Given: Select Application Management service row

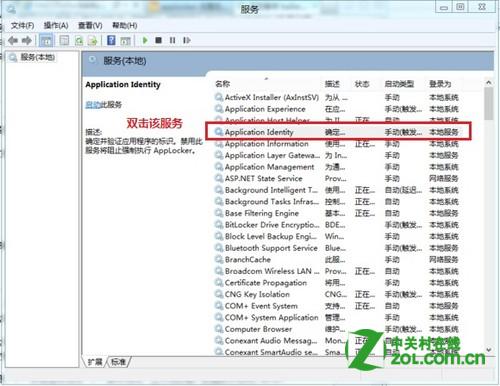Looking at the screenshot, I should [337, 167].
